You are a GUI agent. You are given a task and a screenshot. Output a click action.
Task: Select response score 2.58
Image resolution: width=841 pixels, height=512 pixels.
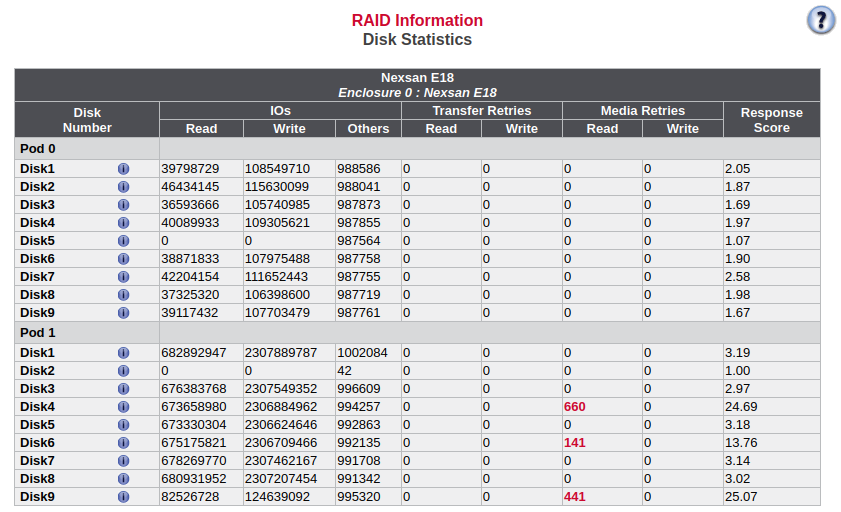[x=737, y=277]
